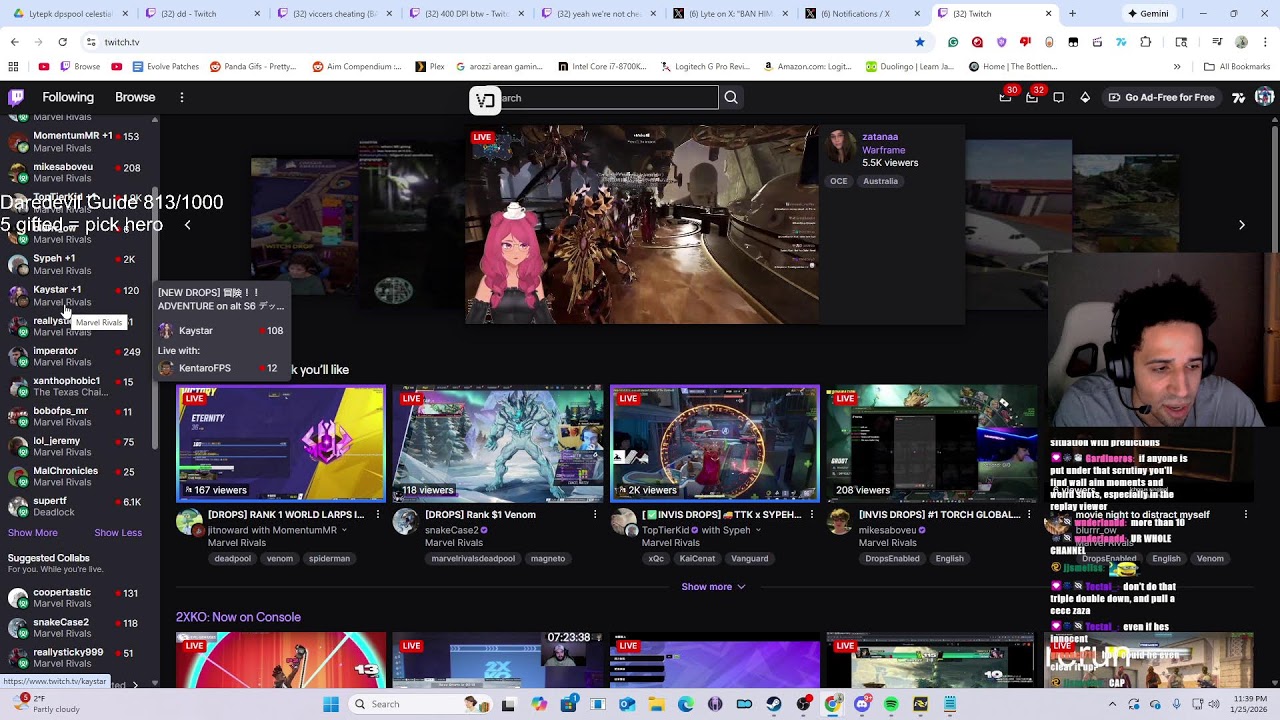Select the DropsEnabled tag under mikesaboveu stream
Viewport: 1280px width, 720px height.
(892, 559)
